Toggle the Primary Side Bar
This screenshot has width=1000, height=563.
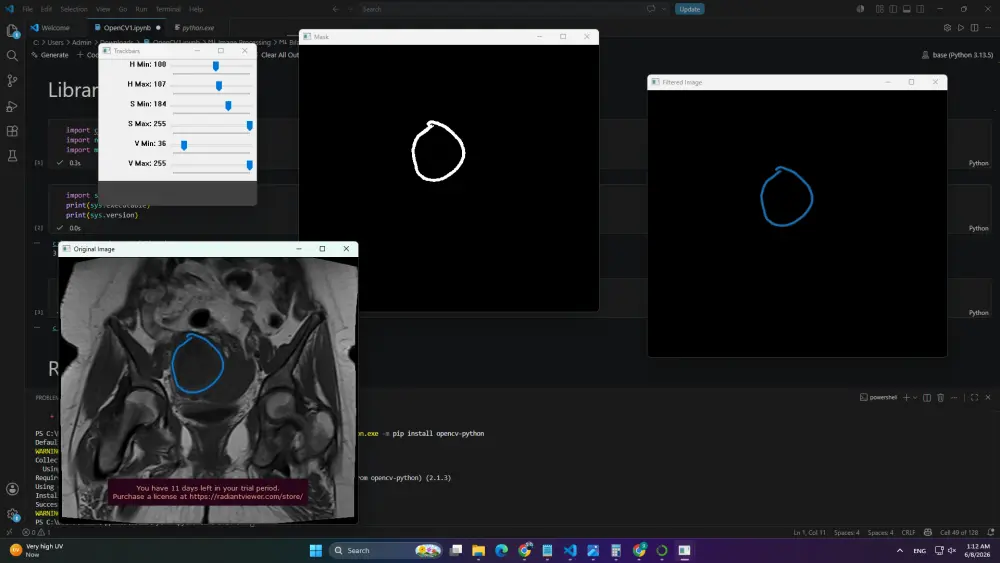click(893, 9)
